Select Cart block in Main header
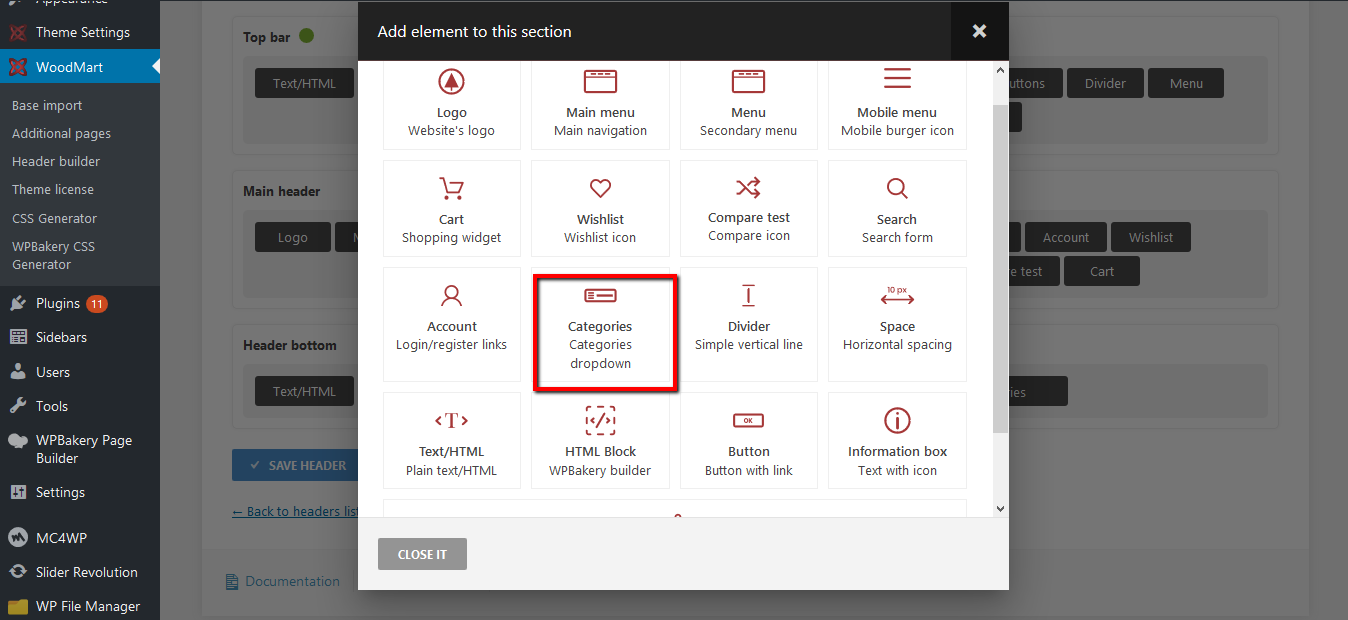1348x620 pixels. click(x=1102, y=271)
